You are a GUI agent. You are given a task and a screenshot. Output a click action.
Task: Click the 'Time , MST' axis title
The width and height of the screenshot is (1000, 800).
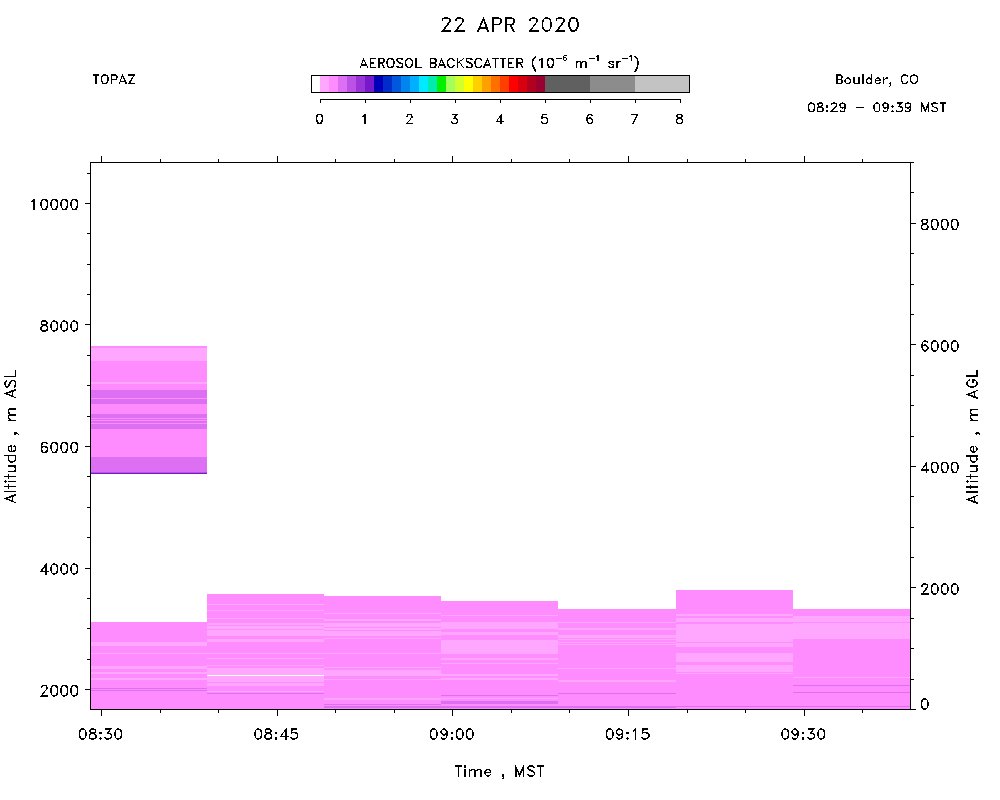(499, 772)
